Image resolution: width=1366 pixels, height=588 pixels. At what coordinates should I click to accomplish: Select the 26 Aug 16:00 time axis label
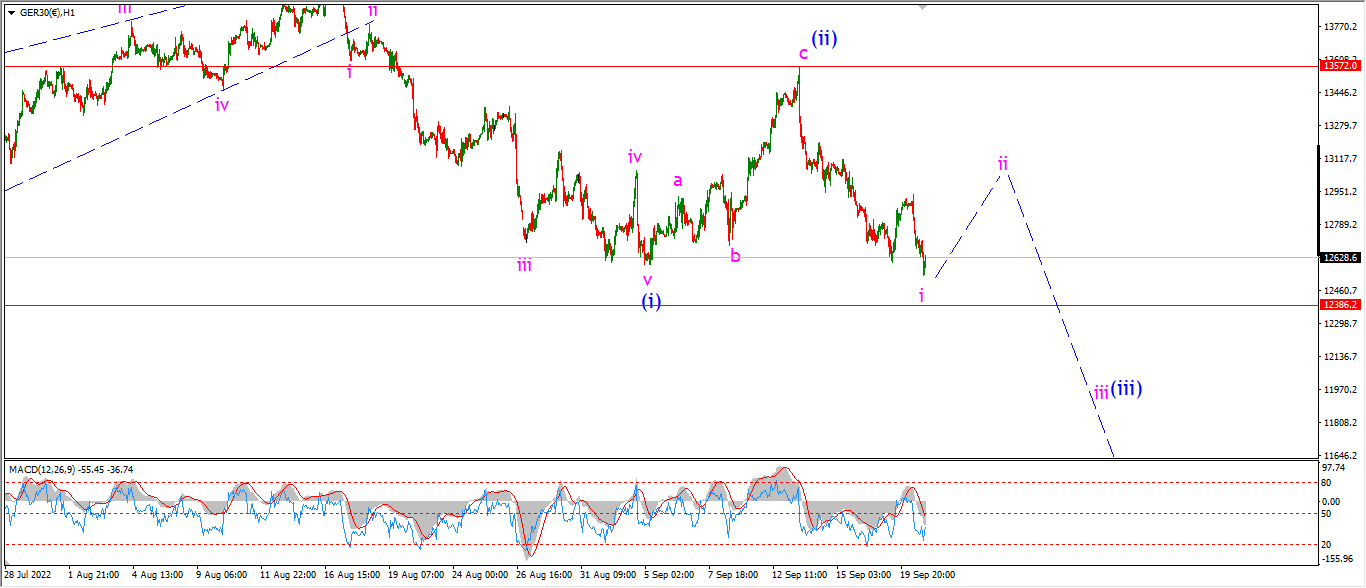pyautogui.click(x=545, y=575)
